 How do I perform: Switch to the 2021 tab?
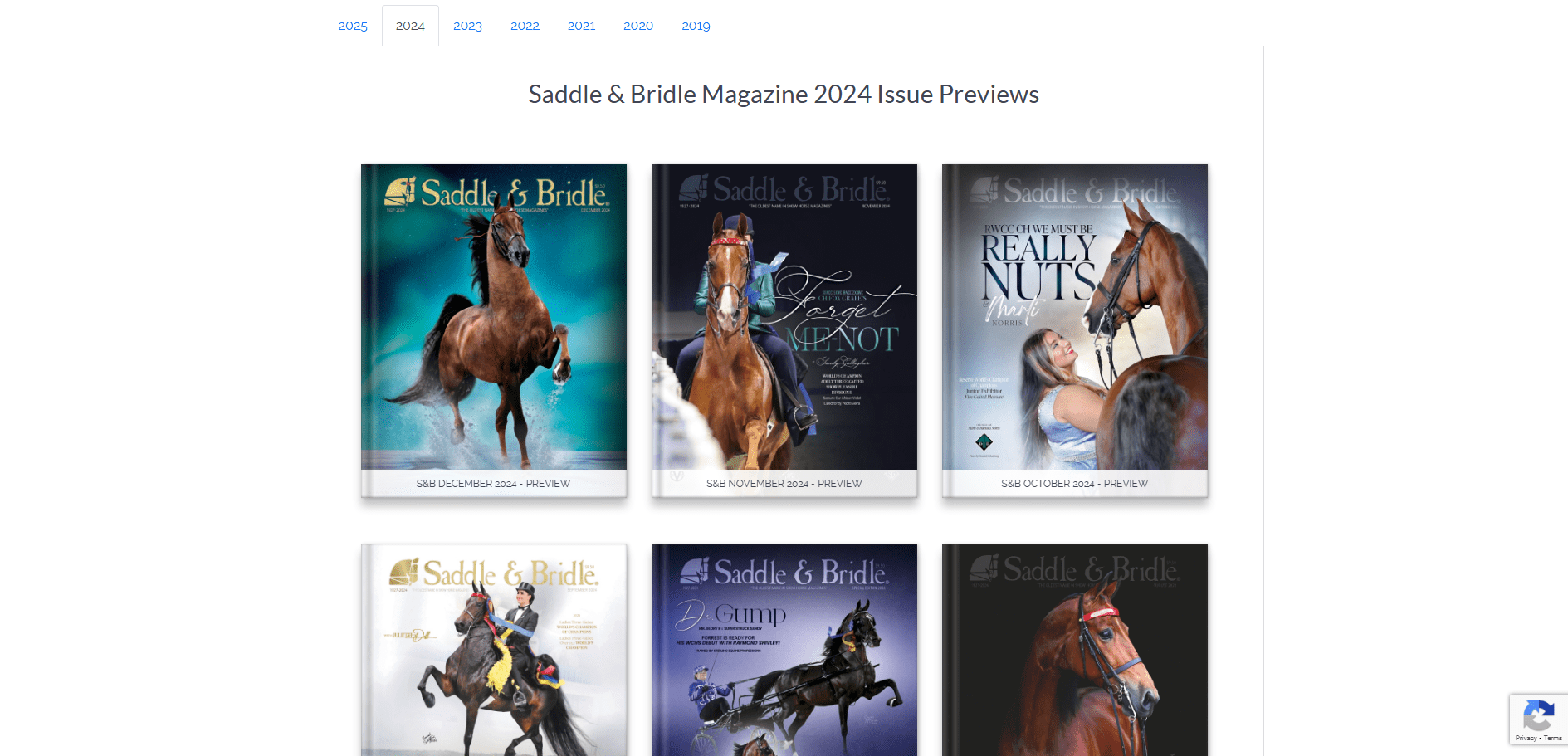pos(581,26)
